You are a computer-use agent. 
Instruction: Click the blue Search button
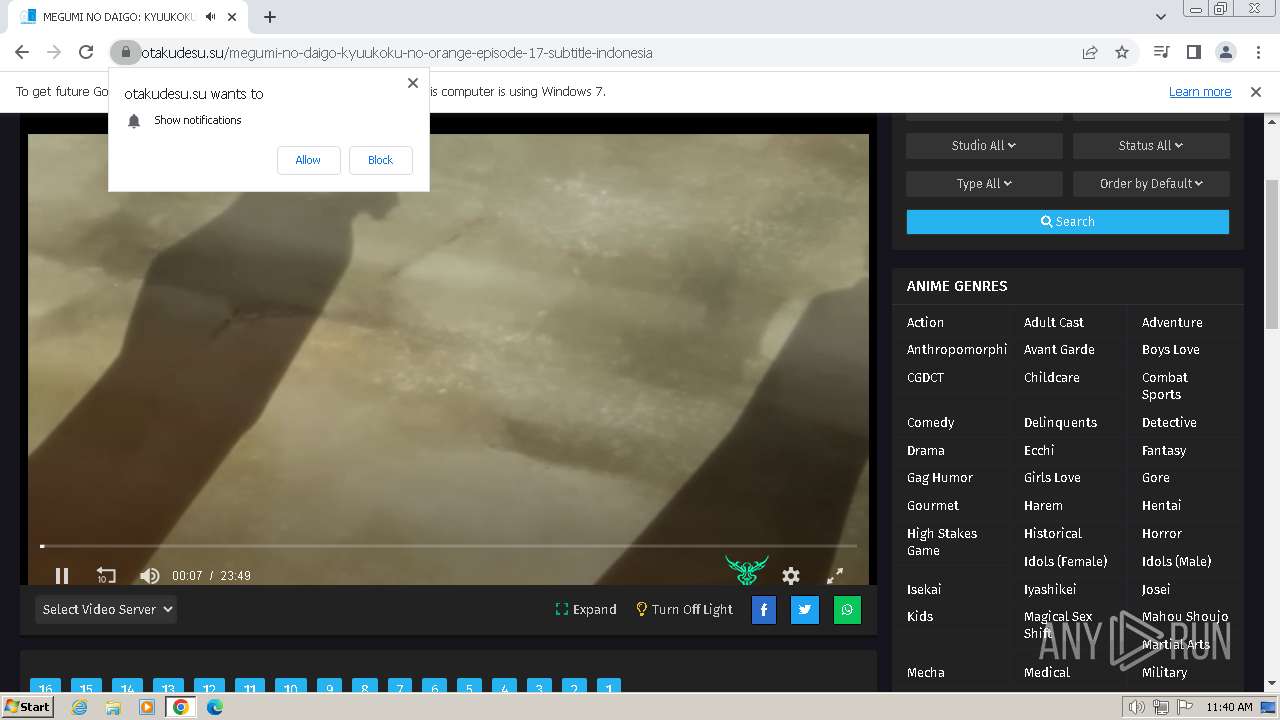pyautogui.click(x=1068, y=222)
